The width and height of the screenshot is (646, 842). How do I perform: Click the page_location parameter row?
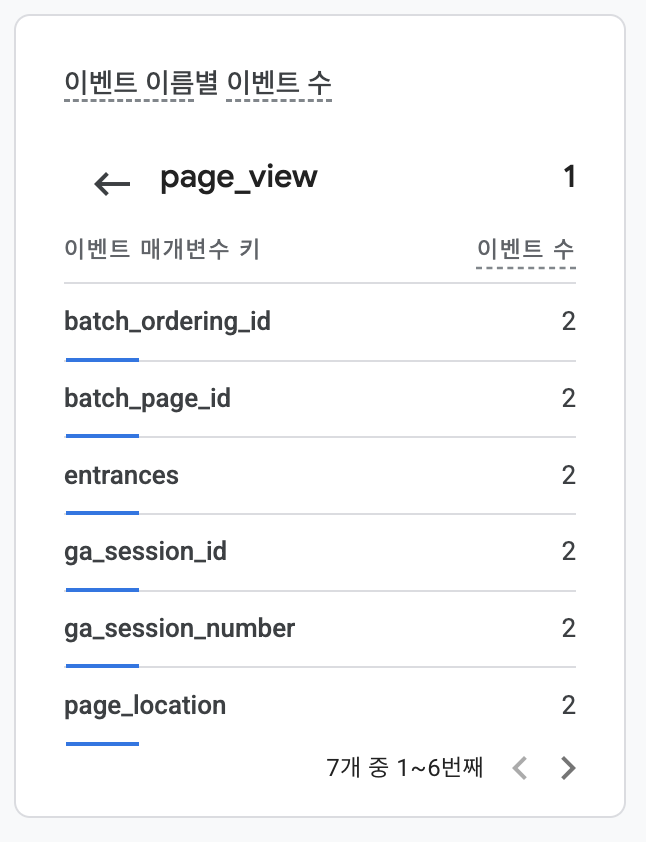[320, 706]
